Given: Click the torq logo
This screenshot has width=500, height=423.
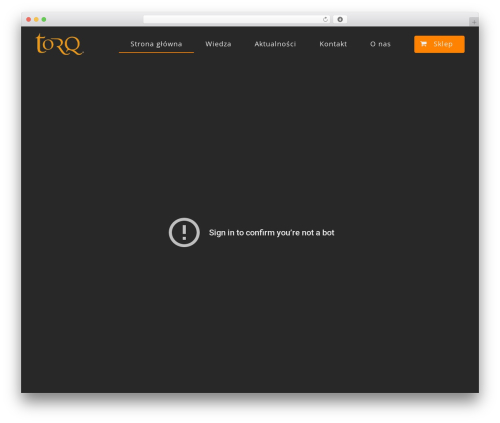Looking at the screenshot, I should 60,44.
